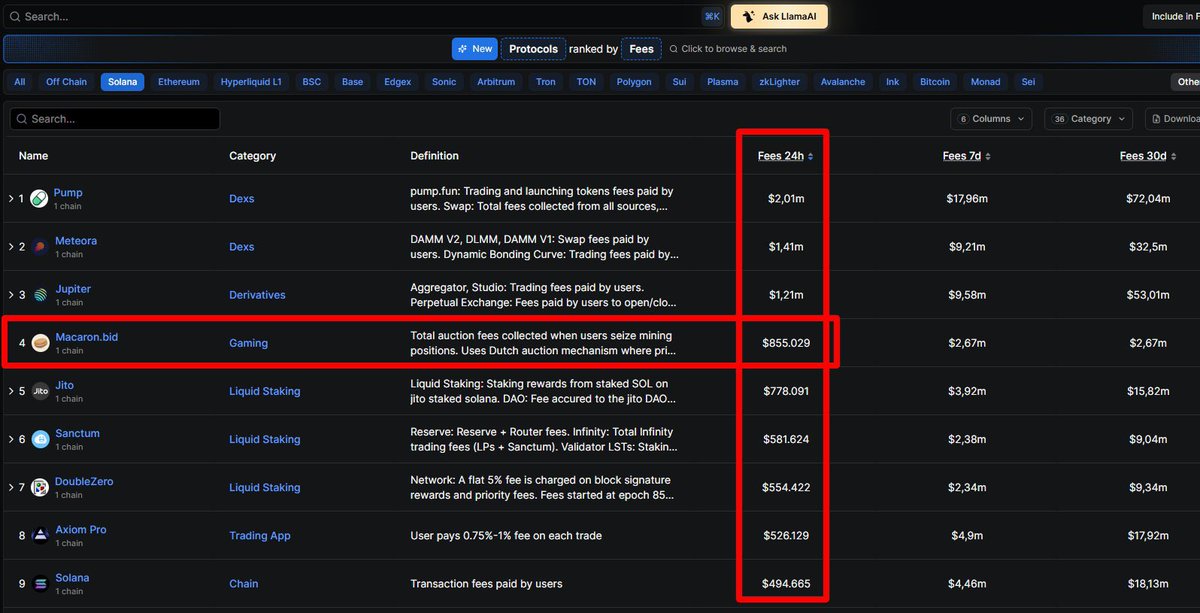Select the zkLighter chain tab
Image resolution: width=1200 pixels, height=613 pixels.
coord(780,82)
